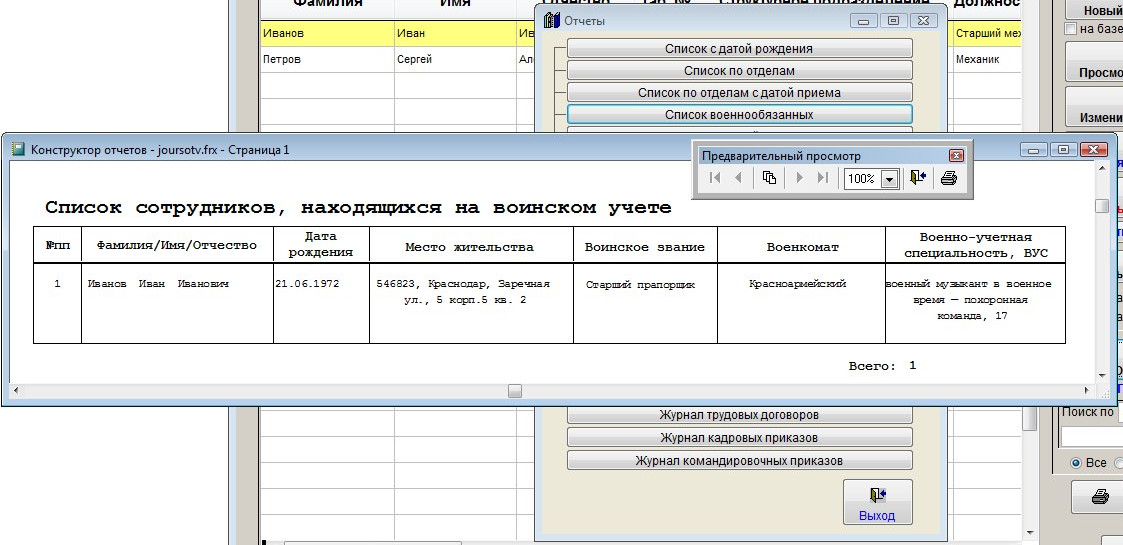Image resolution: width=1123 pixels, height=545 pixels.
Task: Open 'Список с датой рождения' report
Action: (739, 48)
